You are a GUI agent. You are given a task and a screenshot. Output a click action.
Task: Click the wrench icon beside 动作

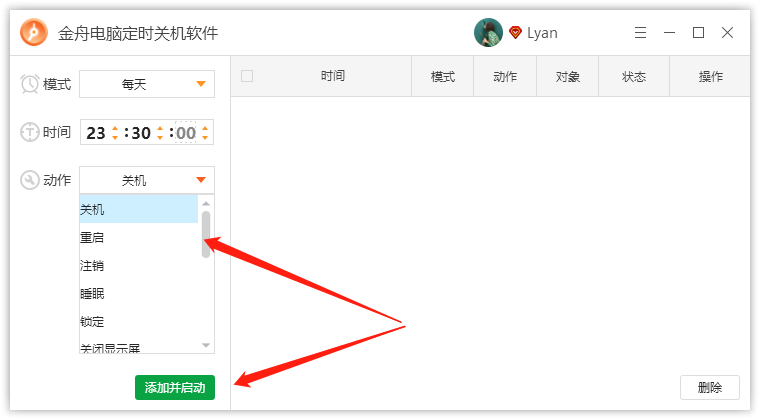click(x=30, y=180)
